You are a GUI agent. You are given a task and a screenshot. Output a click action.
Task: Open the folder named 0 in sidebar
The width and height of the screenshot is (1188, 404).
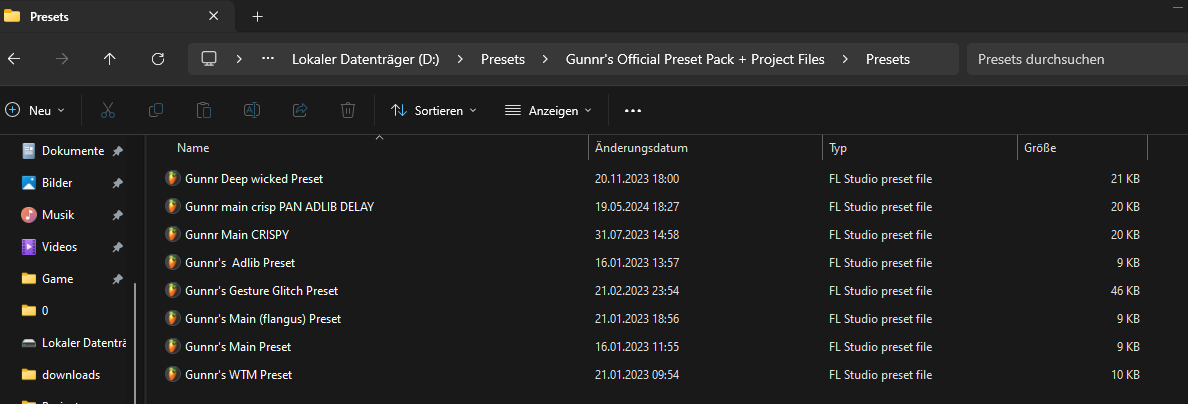(x=45, y=310)
